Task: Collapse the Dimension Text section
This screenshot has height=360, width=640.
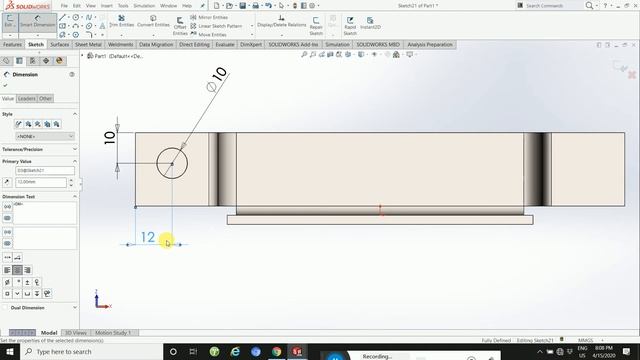Action: [75, 197]
